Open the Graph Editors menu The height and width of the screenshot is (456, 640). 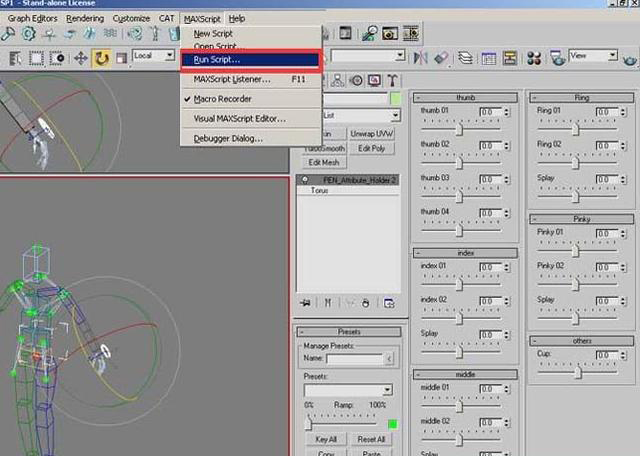[x=32, y=19]
